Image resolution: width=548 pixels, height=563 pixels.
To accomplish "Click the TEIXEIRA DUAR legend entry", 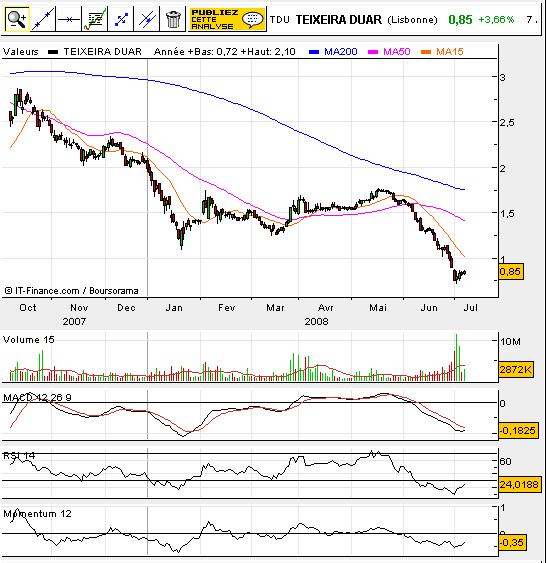I will (x=102, y=52).
